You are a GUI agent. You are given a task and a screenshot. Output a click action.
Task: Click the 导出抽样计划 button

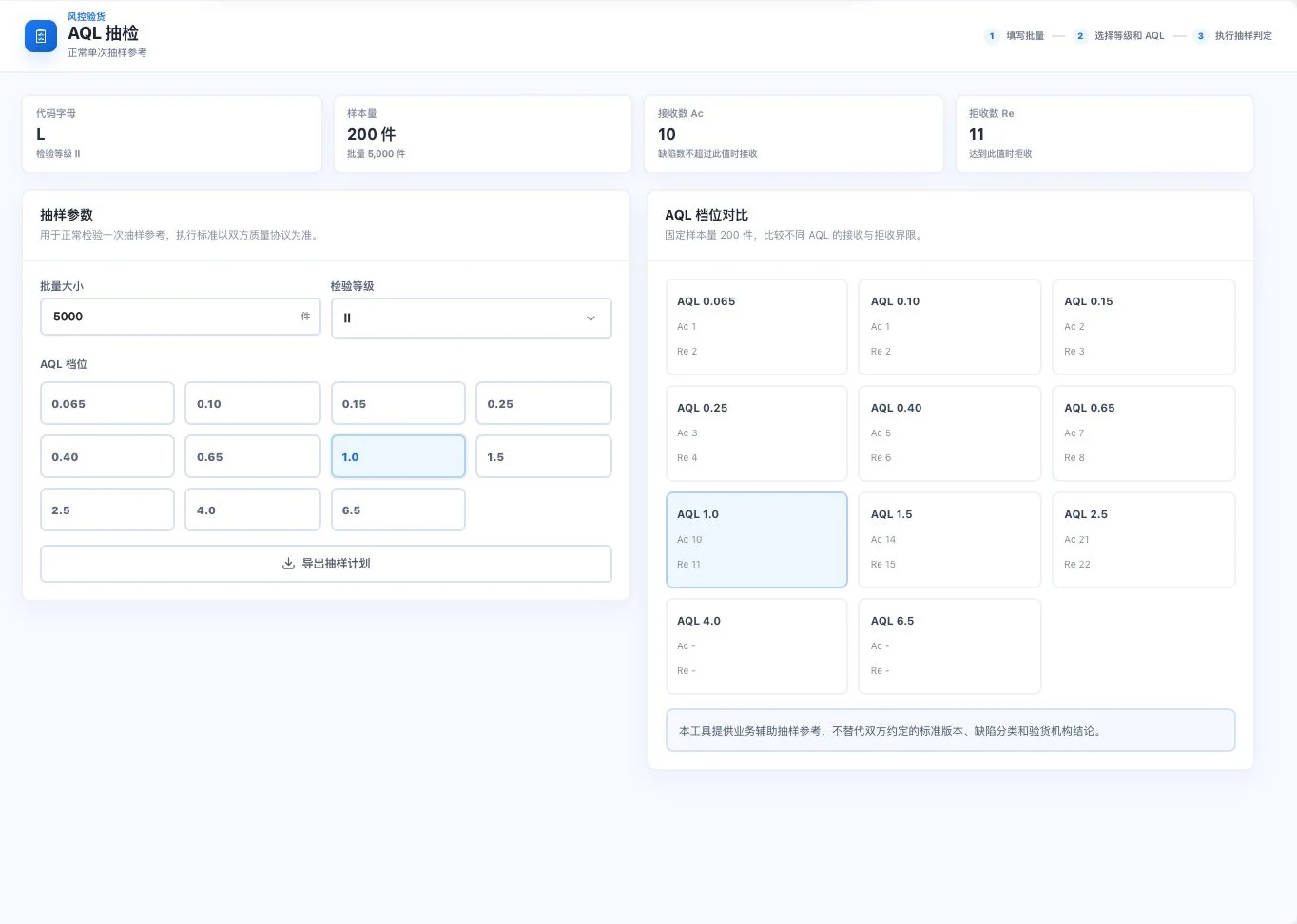325,564
